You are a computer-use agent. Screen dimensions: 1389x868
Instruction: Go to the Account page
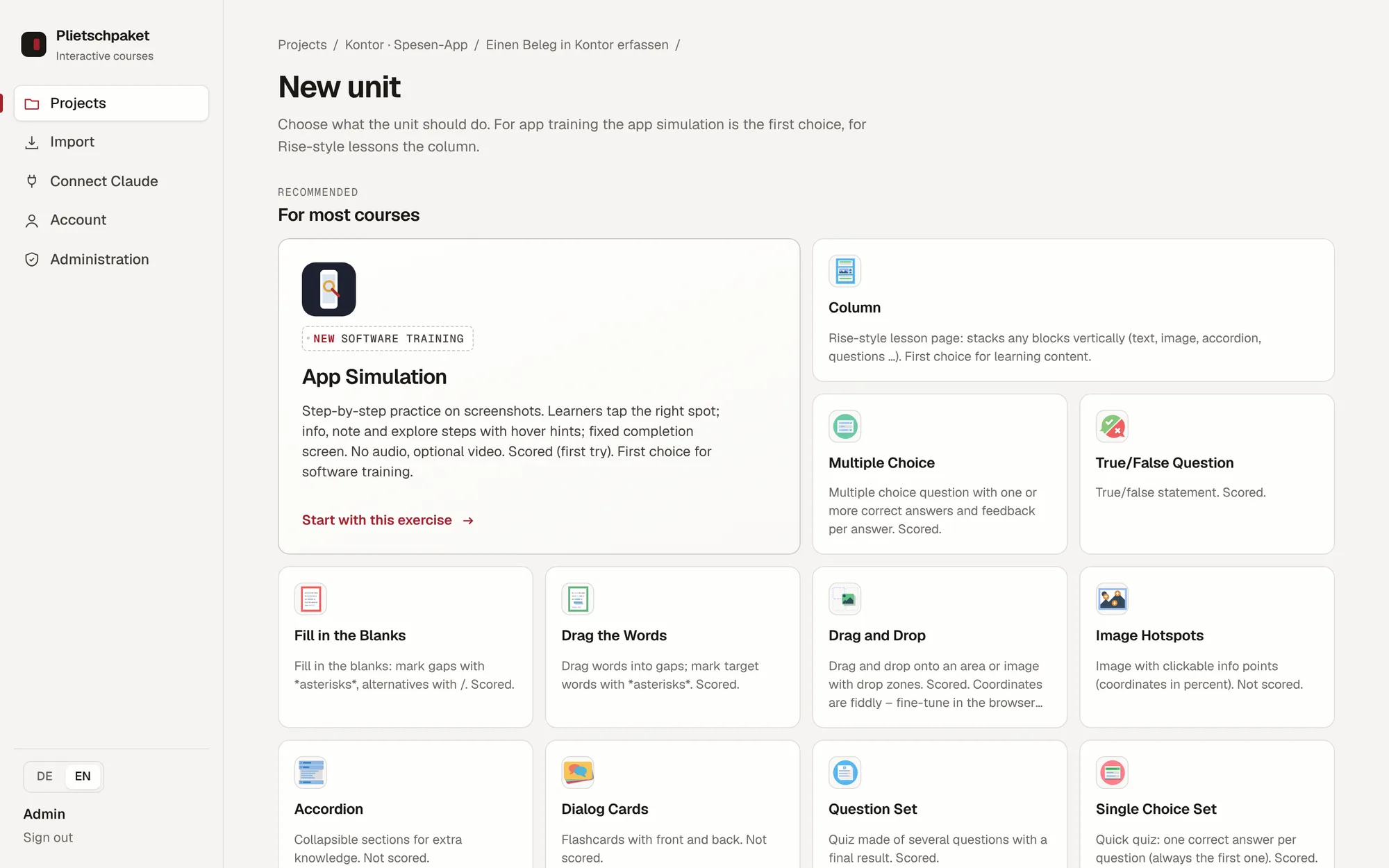point(111,220)
